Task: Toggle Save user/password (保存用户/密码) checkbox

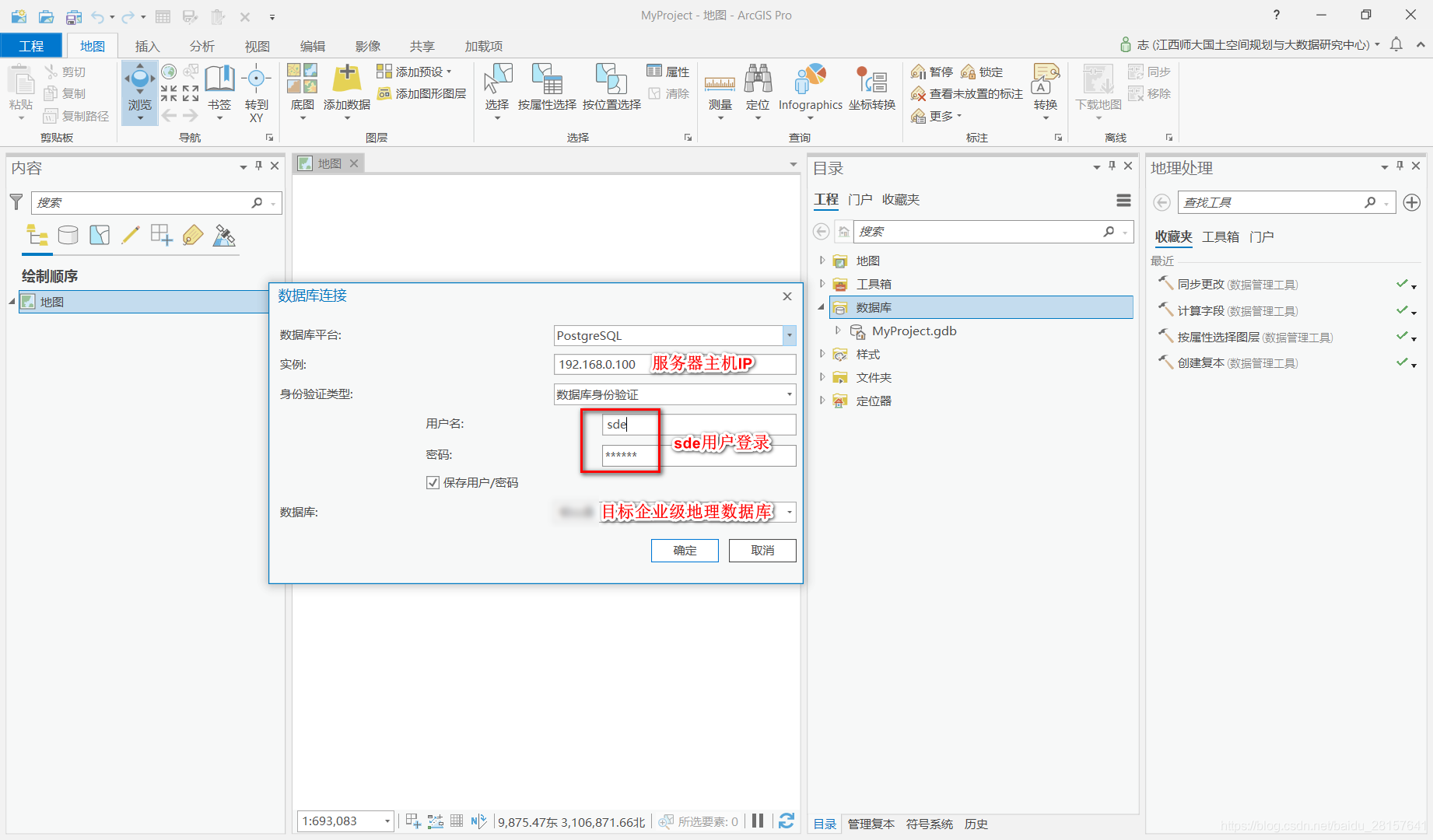Action: [433, 482]
